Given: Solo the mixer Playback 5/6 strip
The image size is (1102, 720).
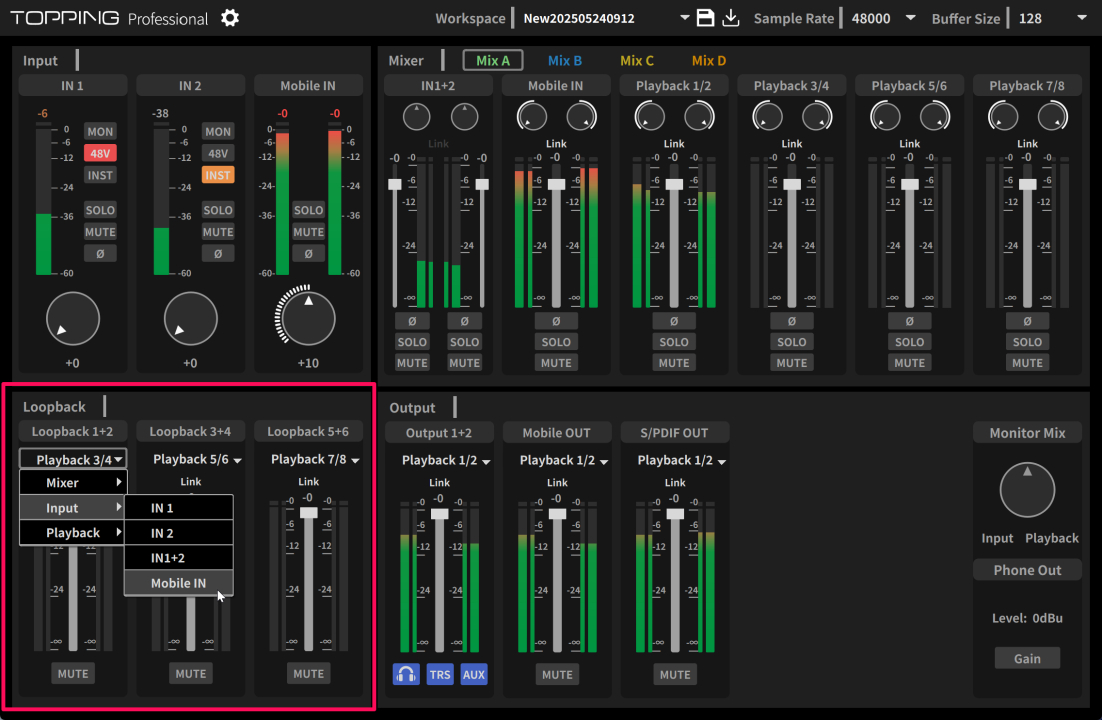Looking at the screenshot, I should [909, 342].
